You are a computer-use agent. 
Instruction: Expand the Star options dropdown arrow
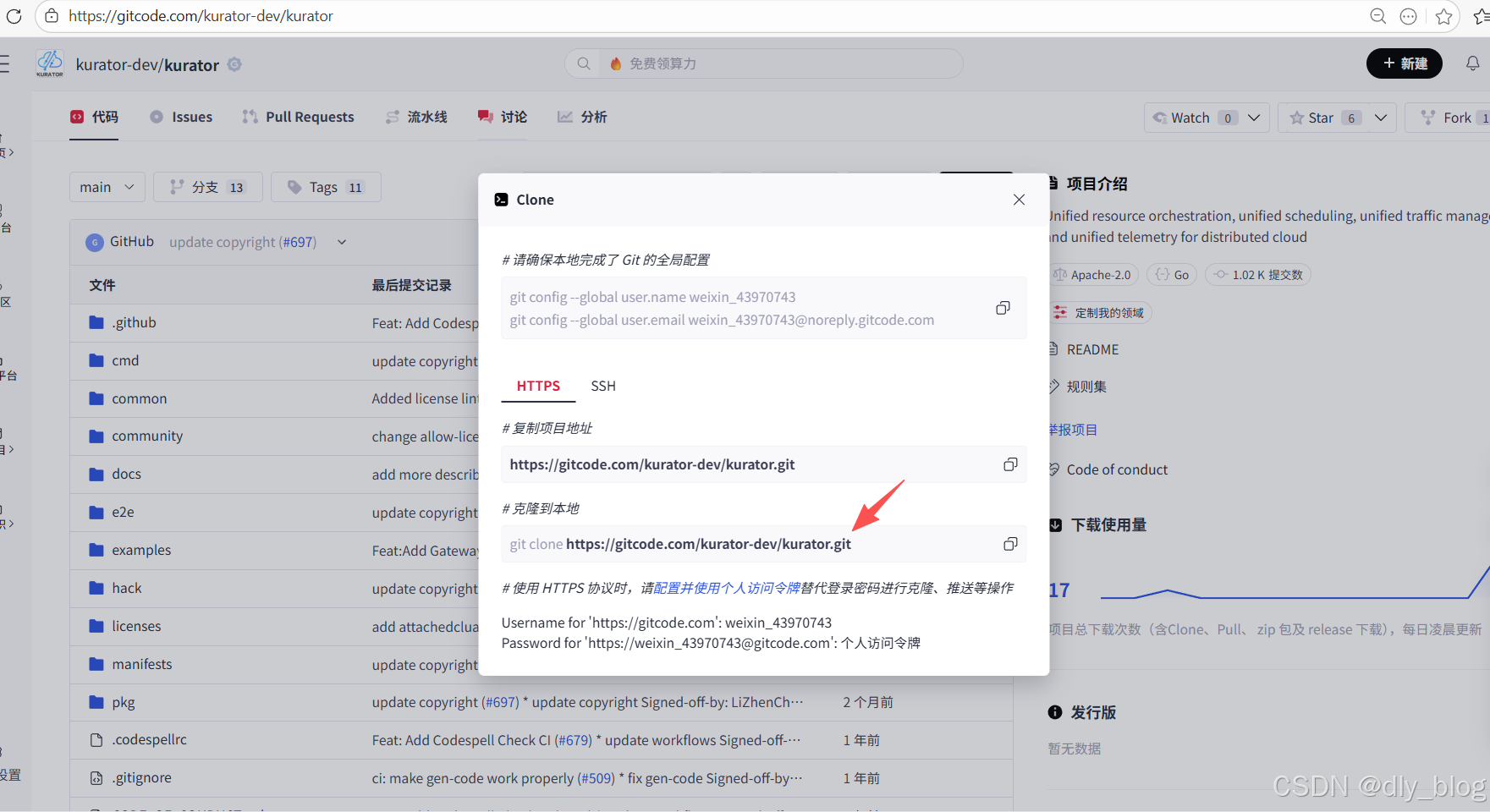coord(1381,118)
